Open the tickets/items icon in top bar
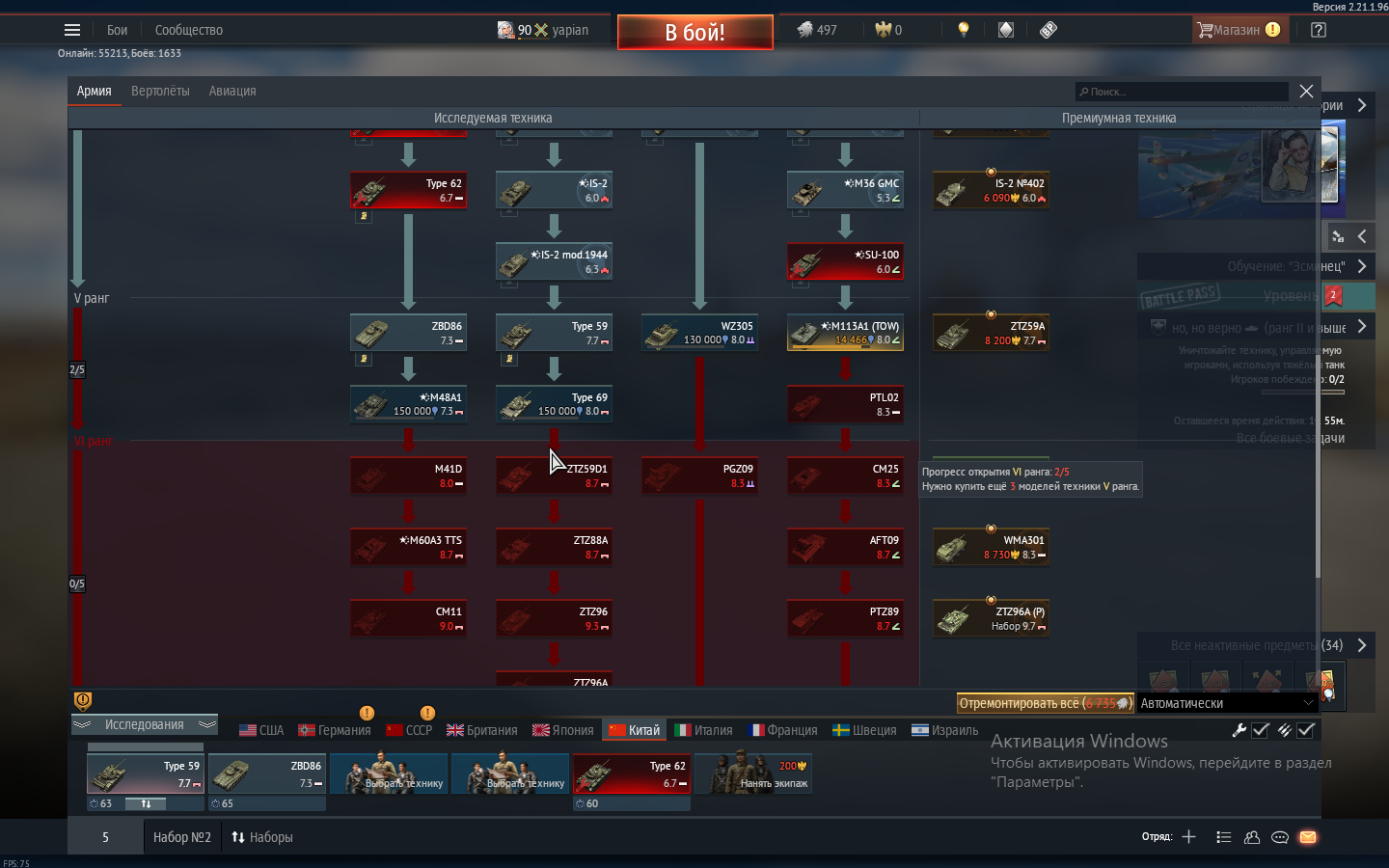This screenshot has width=1389, height=868. coord(1049,30)
